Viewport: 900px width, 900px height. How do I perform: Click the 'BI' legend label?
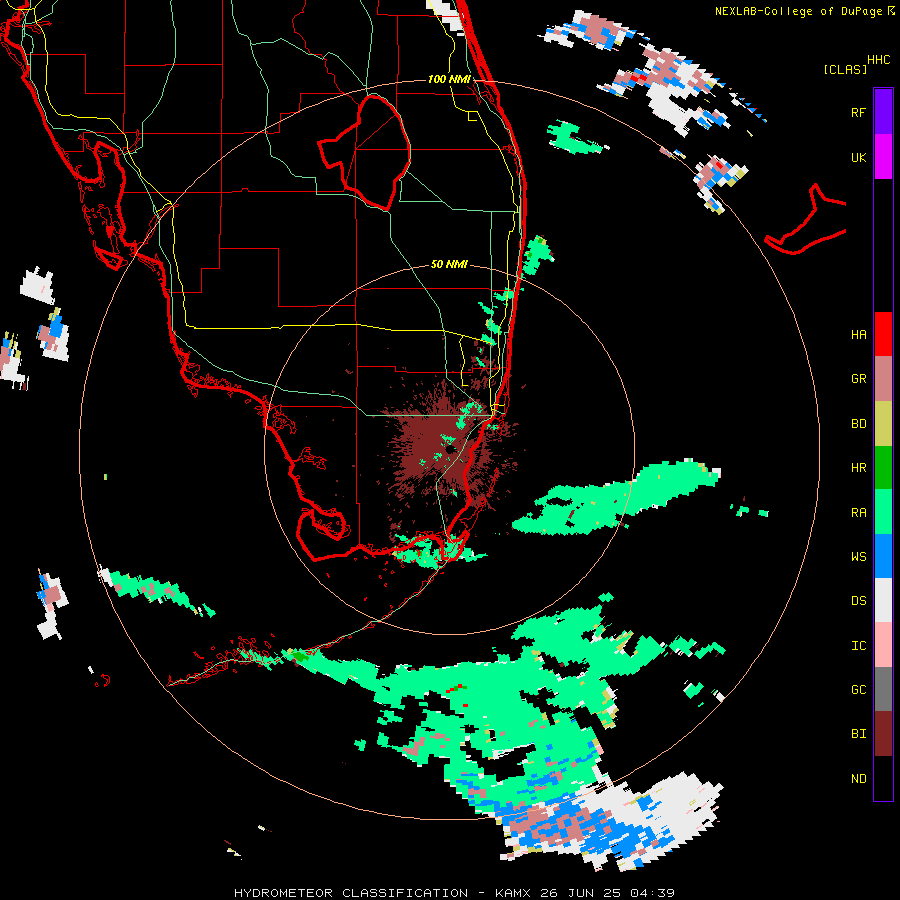858,734
